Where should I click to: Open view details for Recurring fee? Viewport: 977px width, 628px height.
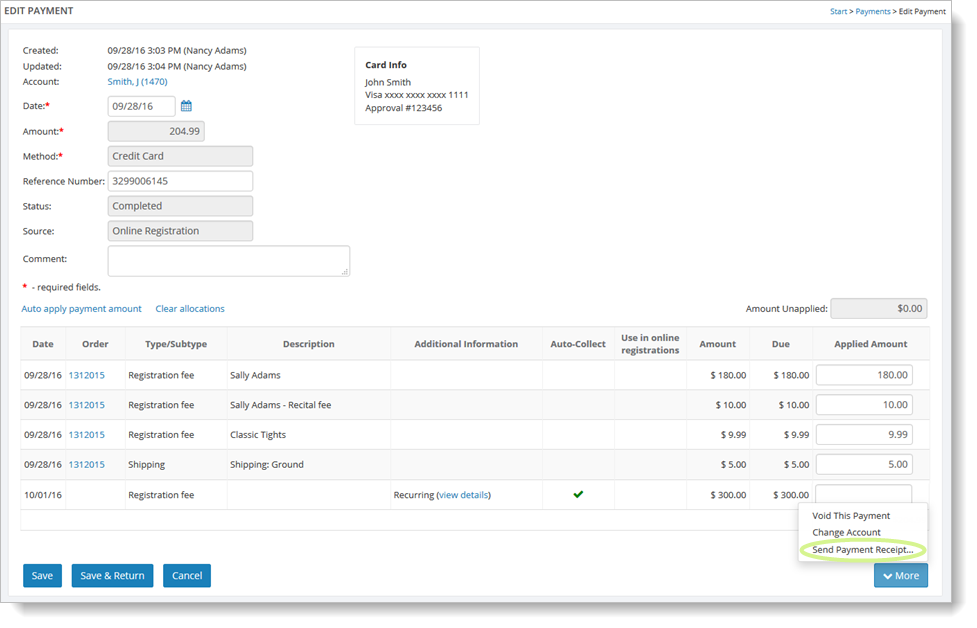pyautogui.click(x=463, y=495)
